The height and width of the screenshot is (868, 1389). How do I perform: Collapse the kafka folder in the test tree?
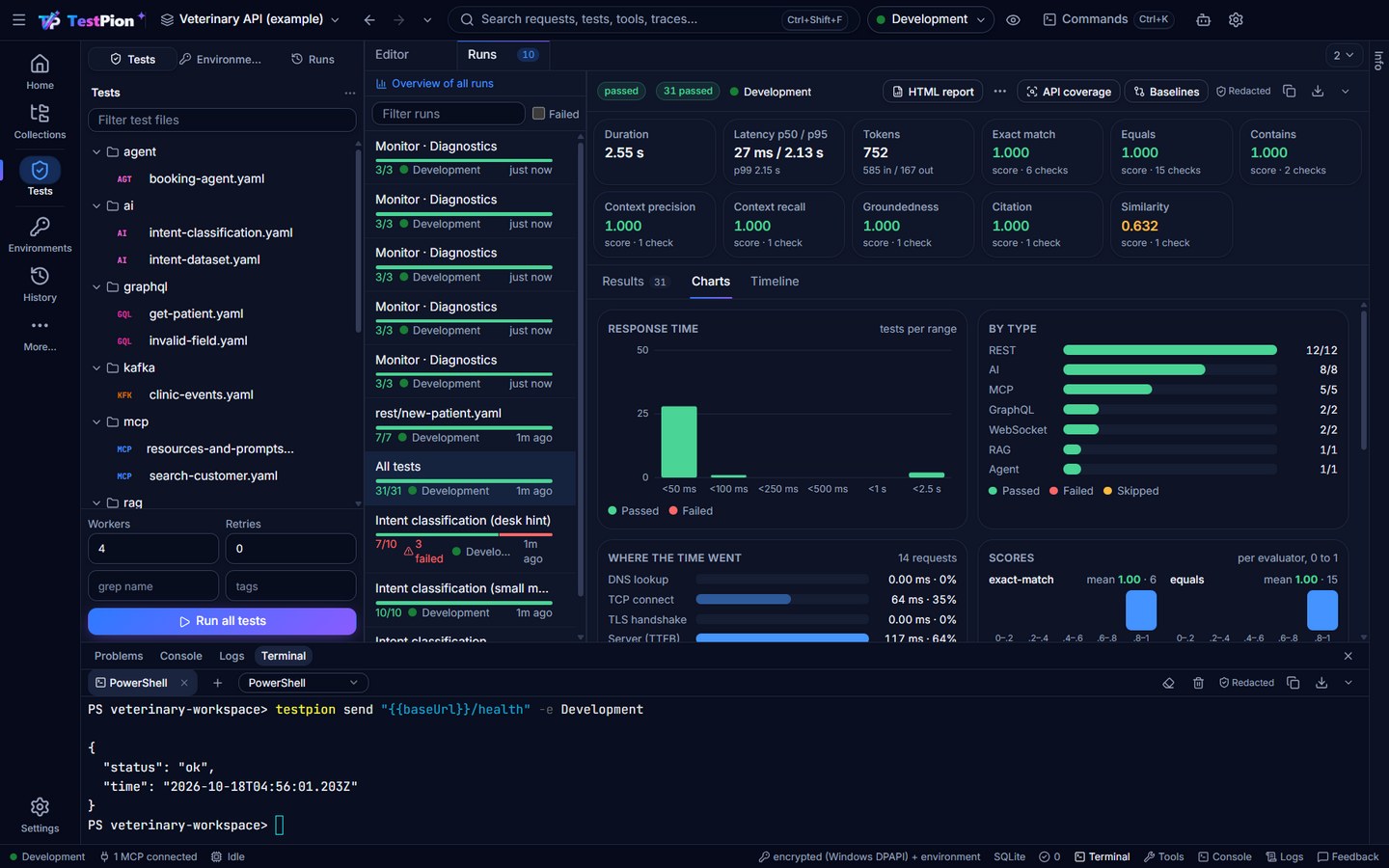96,367
